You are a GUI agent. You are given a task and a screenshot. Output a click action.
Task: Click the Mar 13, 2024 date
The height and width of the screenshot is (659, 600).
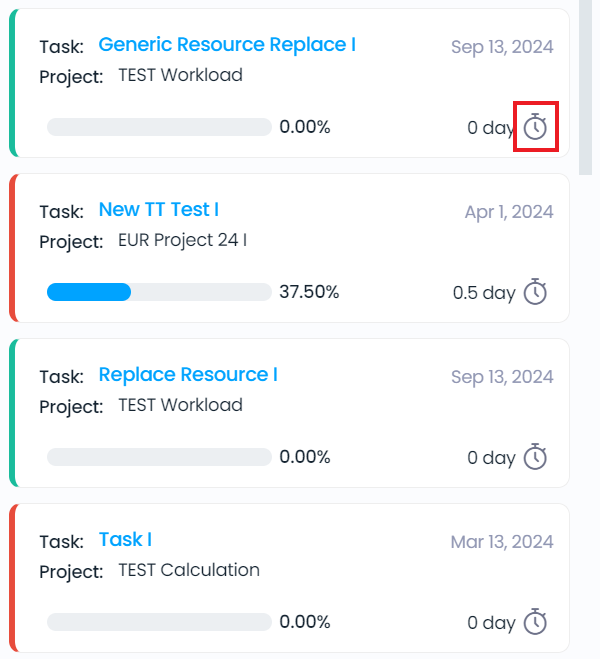point(502,542)
